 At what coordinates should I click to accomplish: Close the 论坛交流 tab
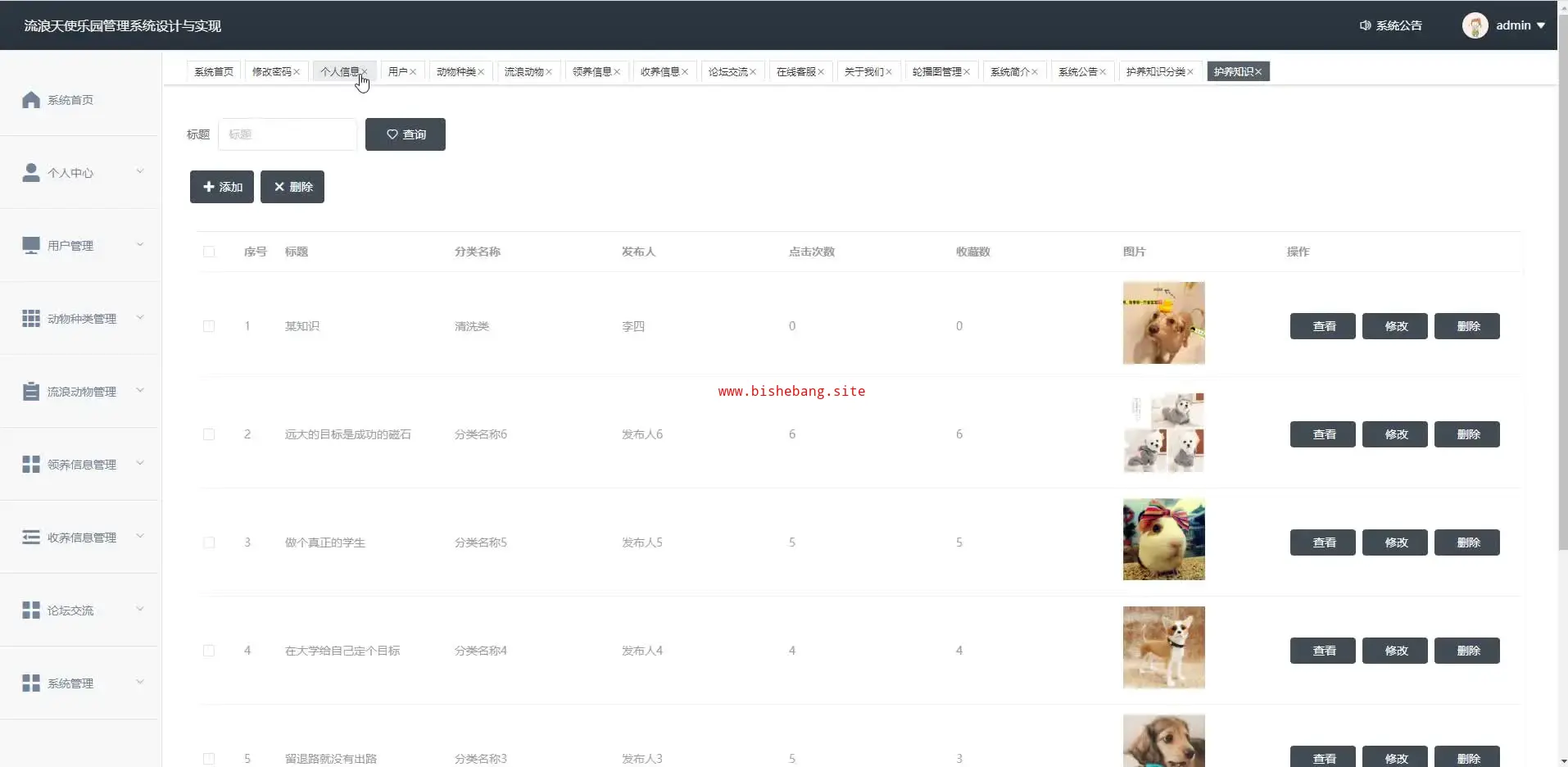point(753,72)
